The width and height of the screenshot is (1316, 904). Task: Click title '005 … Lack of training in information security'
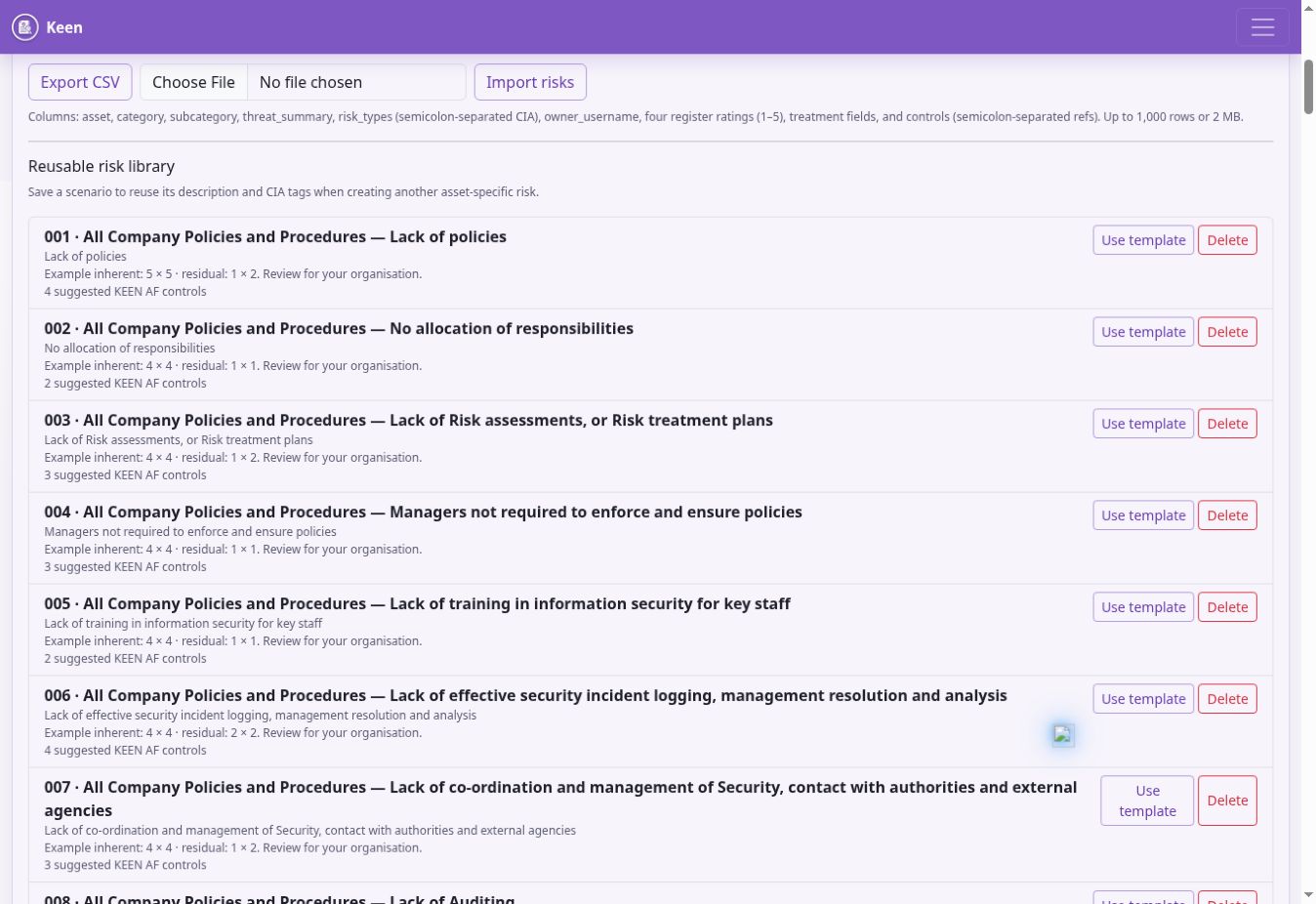417,603
